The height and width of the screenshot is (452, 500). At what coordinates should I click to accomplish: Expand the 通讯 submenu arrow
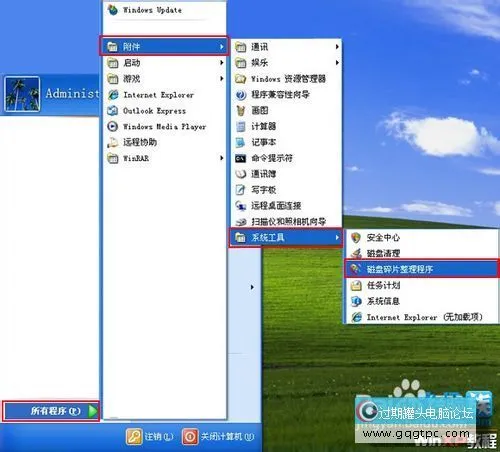tap(337, 47)
